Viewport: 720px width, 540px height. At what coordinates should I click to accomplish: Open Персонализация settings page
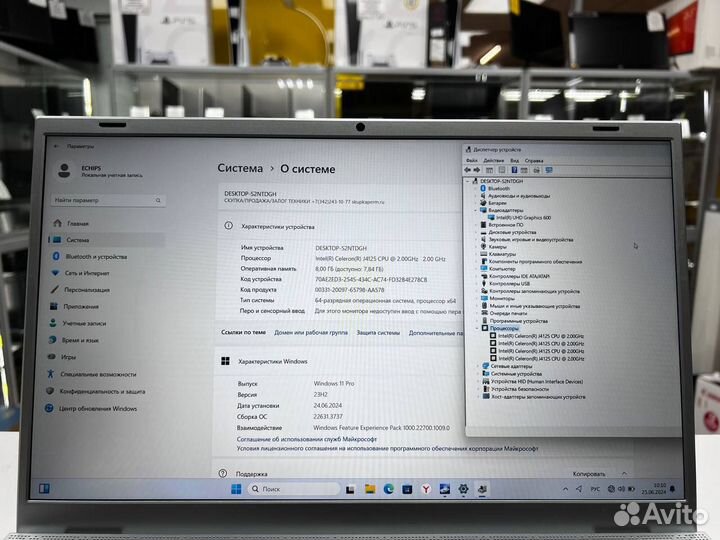[x=86, y=290]
